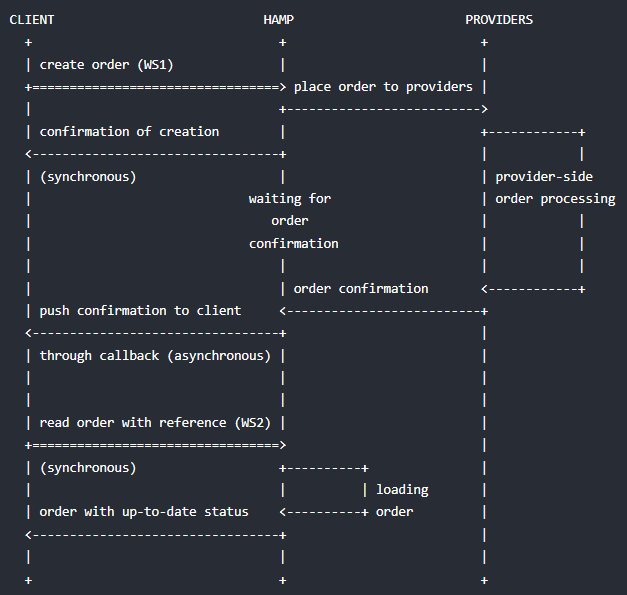Click the 'confirmation' word under 'order'
The height and width of the screenshot is (595, 627).
294,244
